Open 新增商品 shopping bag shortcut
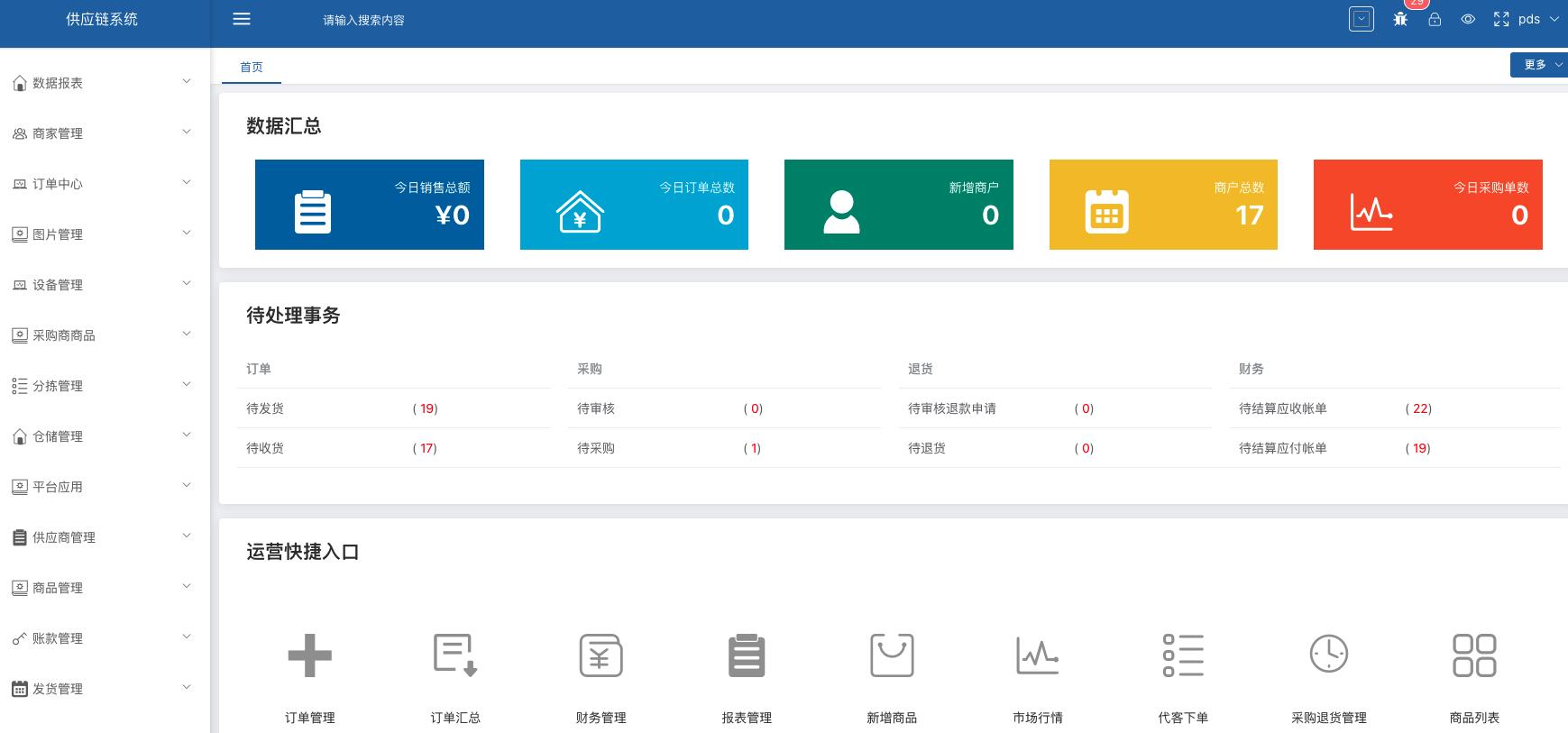This screenshot has width=1568, height=733. point(892,655)
